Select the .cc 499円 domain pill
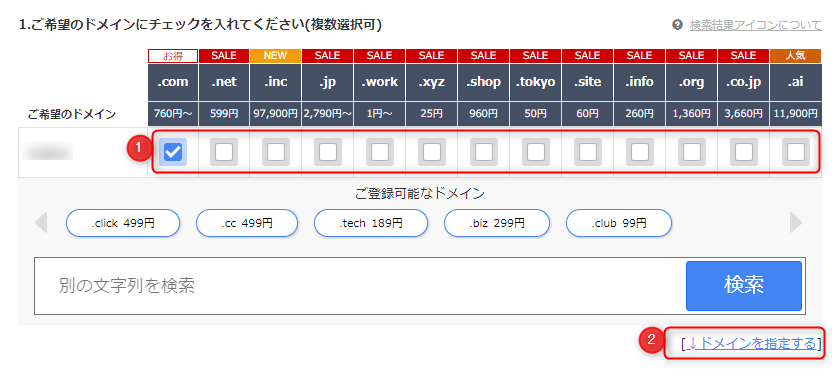832x378 pixels. pyautogui.click(x=247, y=223)
